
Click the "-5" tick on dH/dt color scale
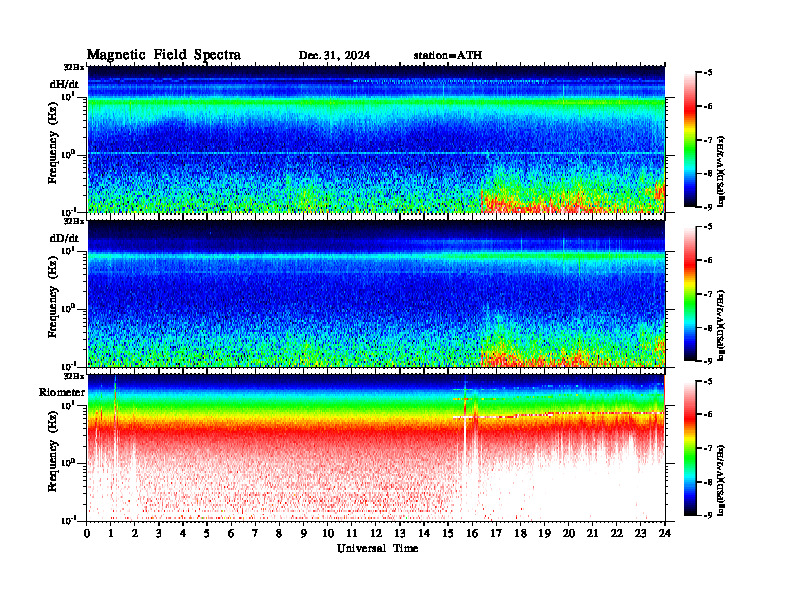tap(708, 73)
